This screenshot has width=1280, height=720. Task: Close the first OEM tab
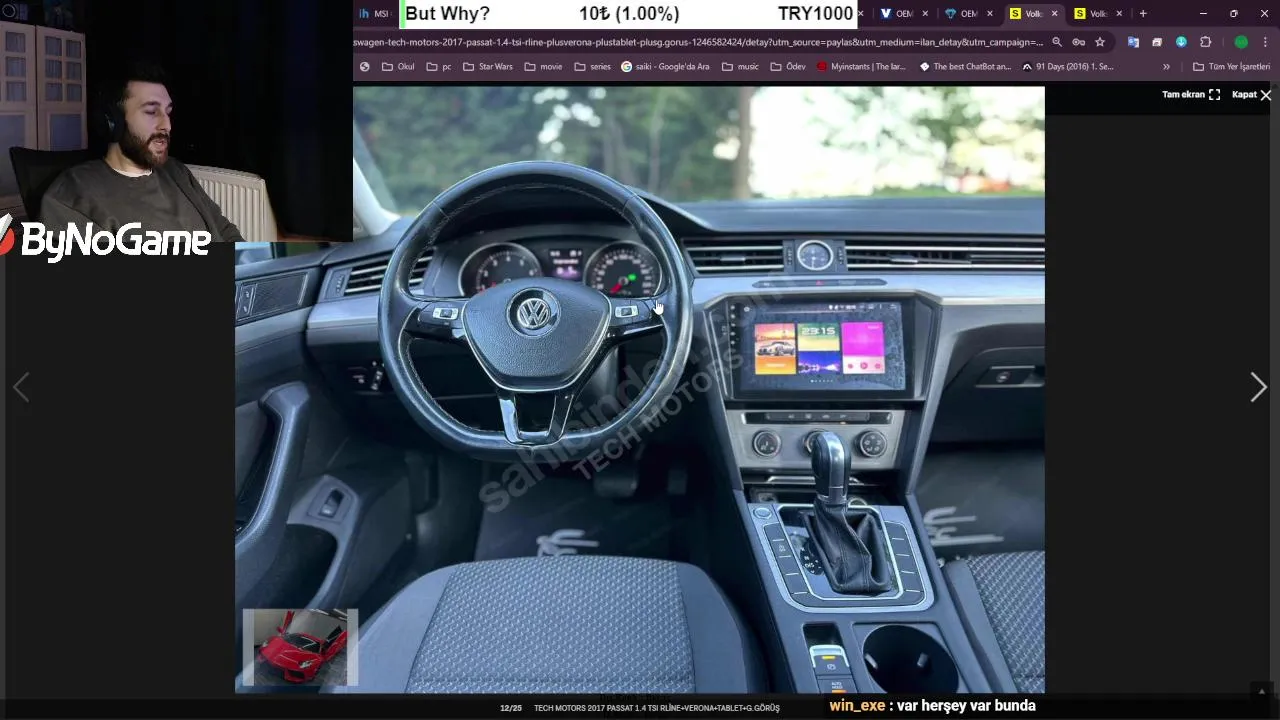(x=925, y=13)
